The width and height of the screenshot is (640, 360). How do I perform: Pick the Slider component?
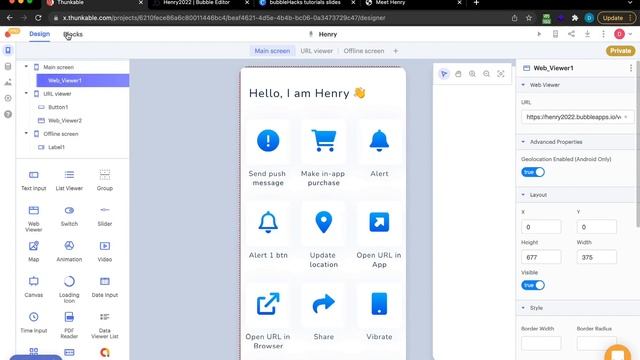[x=104, y=216]
